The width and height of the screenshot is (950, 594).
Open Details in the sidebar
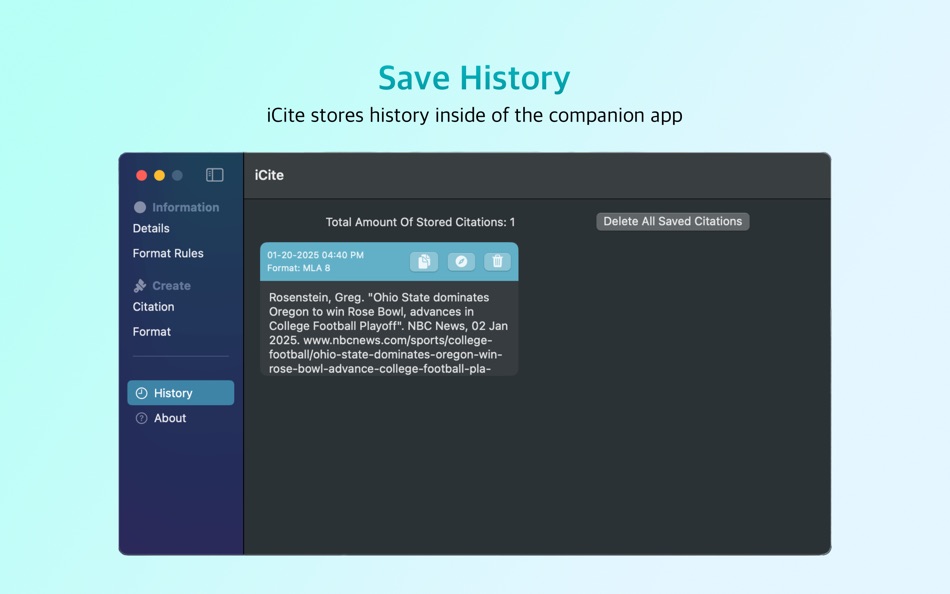coord(151,229)
